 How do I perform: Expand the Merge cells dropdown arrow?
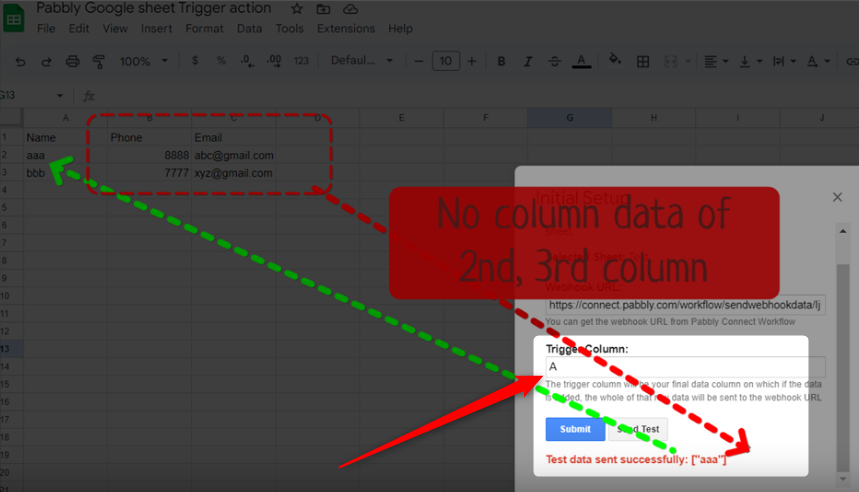688,61
